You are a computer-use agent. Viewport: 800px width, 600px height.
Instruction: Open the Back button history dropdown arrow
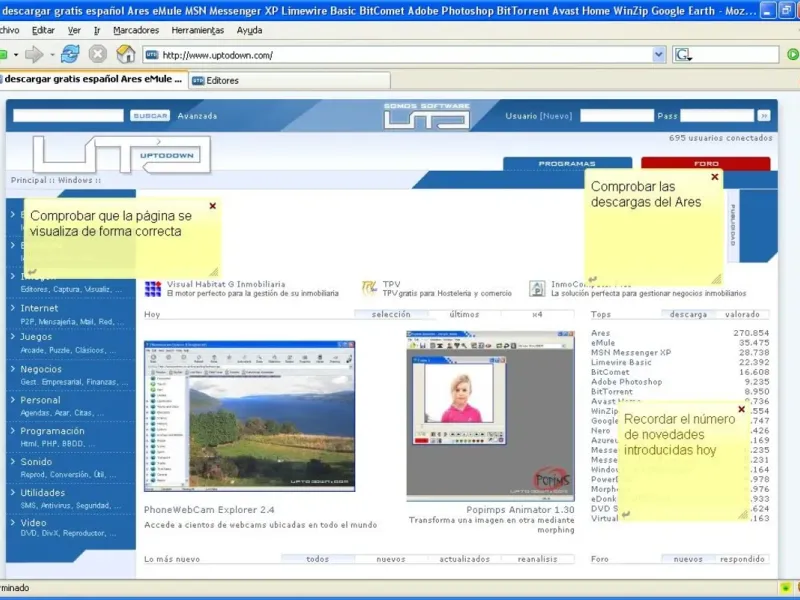pos(16,55)
